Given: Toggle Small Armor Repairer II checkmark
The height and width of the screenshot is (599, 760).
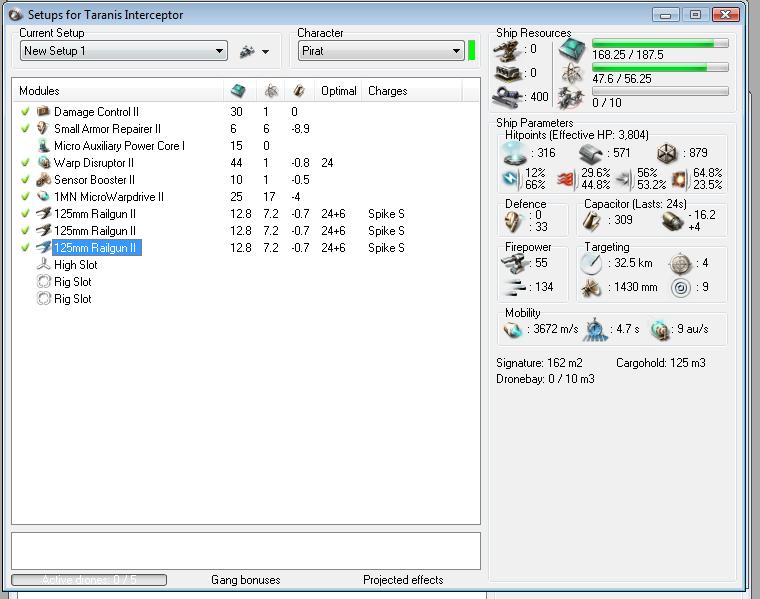Looking at the screenshot, I should pyautogui.click(x=25, y=128).
